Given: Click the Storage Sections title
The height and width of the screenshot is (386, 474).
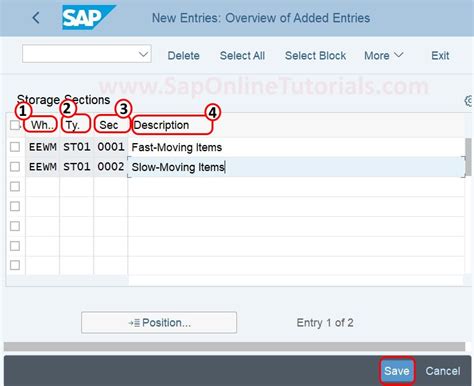Looking at the screenshot, I should point(63,100).
